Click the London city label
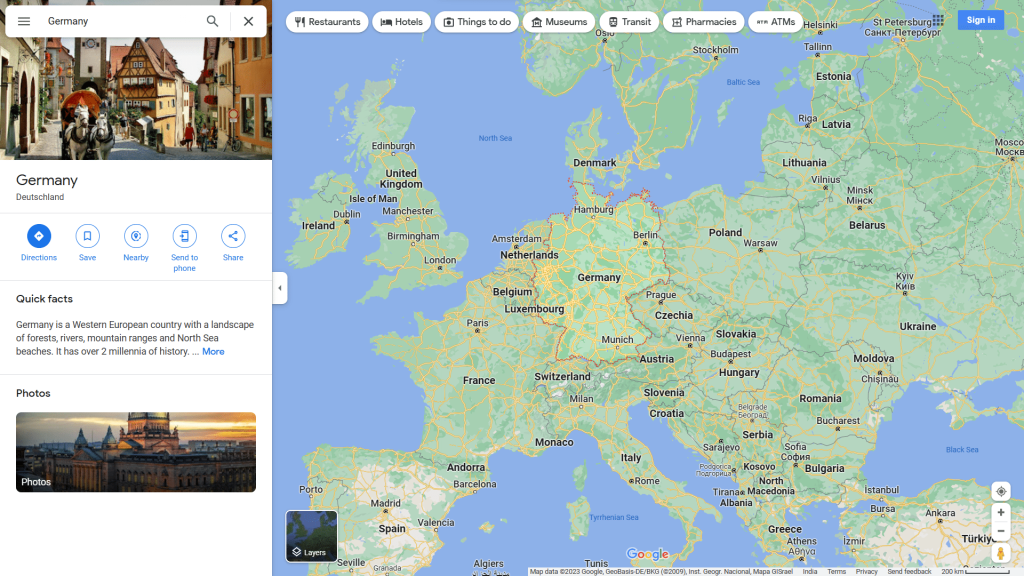The width and height of the screenshot is (1024, 576). click(x=440, y=260)
